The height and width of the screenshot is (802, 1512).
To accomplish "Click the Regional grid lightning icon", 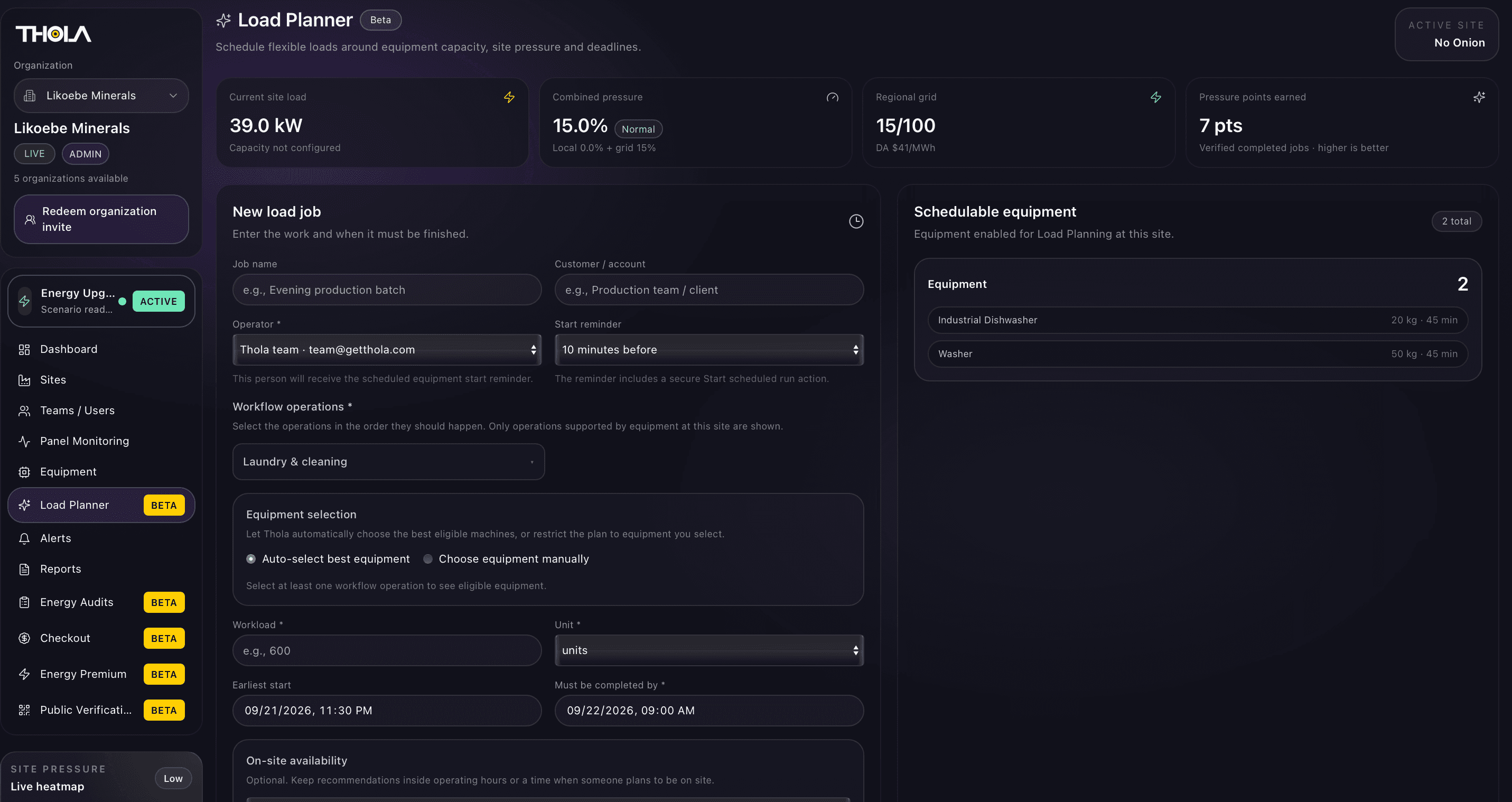I will pyautogui.click(x=1156, y=97).
